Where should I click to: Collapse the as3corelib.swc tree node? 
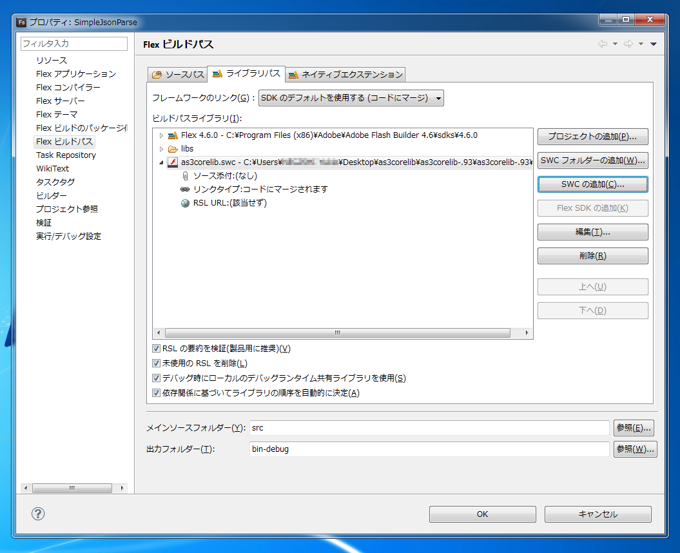[x=161, y=163]
